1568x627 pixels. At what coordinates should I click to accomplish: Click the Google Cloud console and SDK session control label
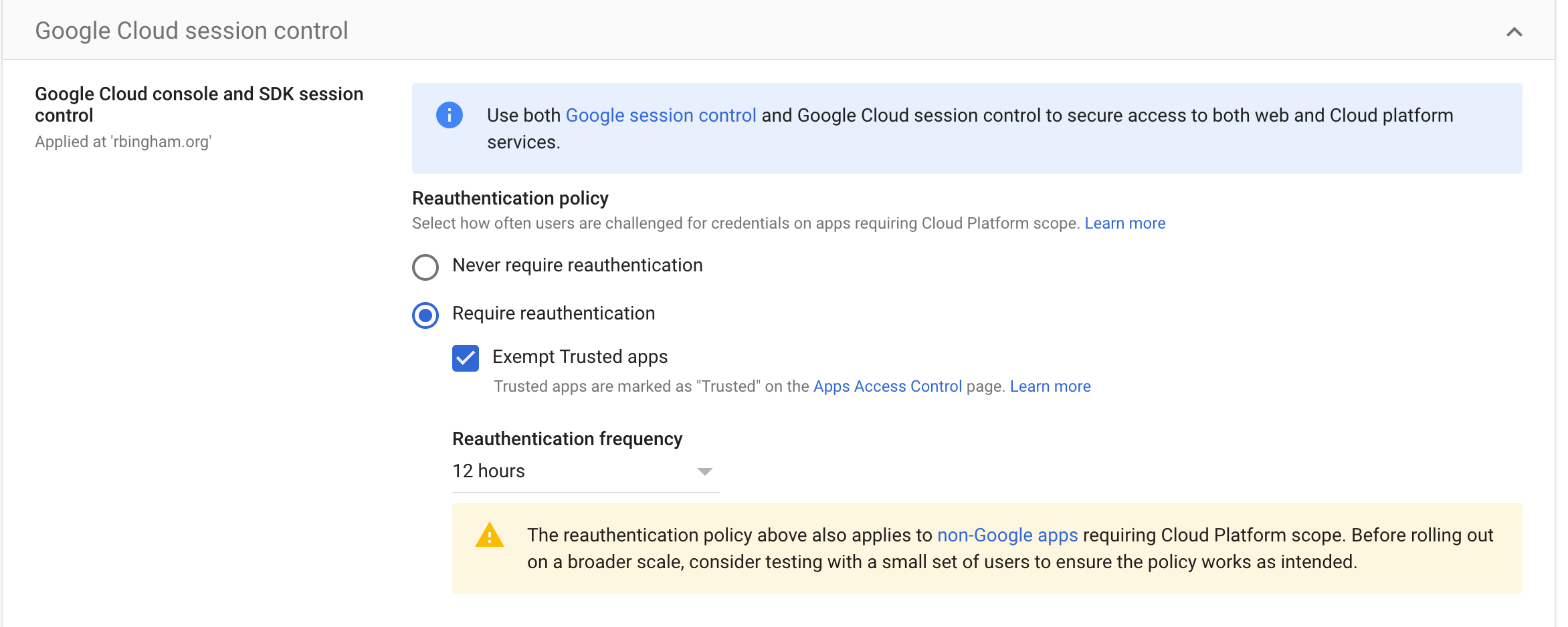(x=199, y=104)
